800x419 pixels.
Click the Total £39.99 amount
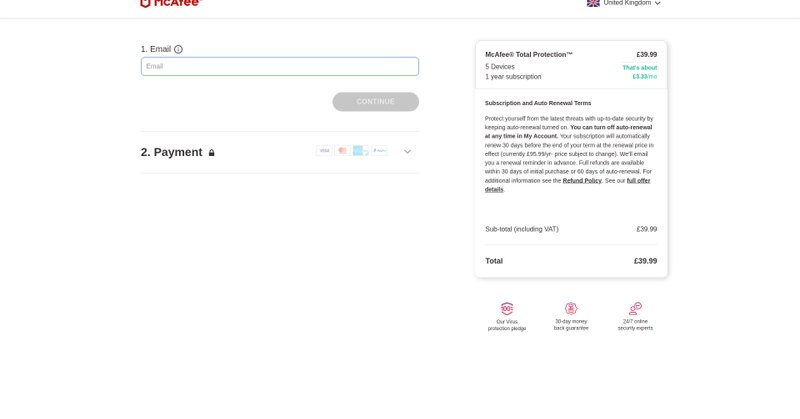tap(645, 261)
